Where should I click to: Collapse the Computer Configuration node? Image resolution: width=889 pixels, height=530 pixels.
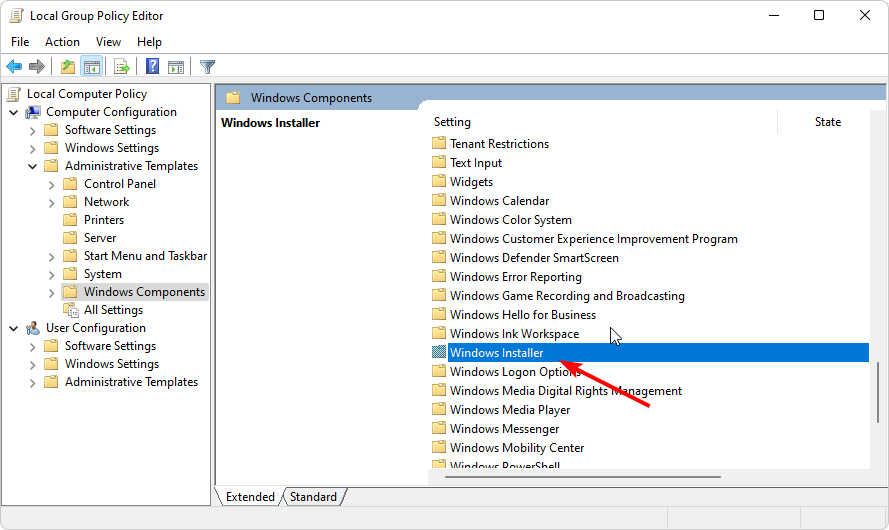14,112
